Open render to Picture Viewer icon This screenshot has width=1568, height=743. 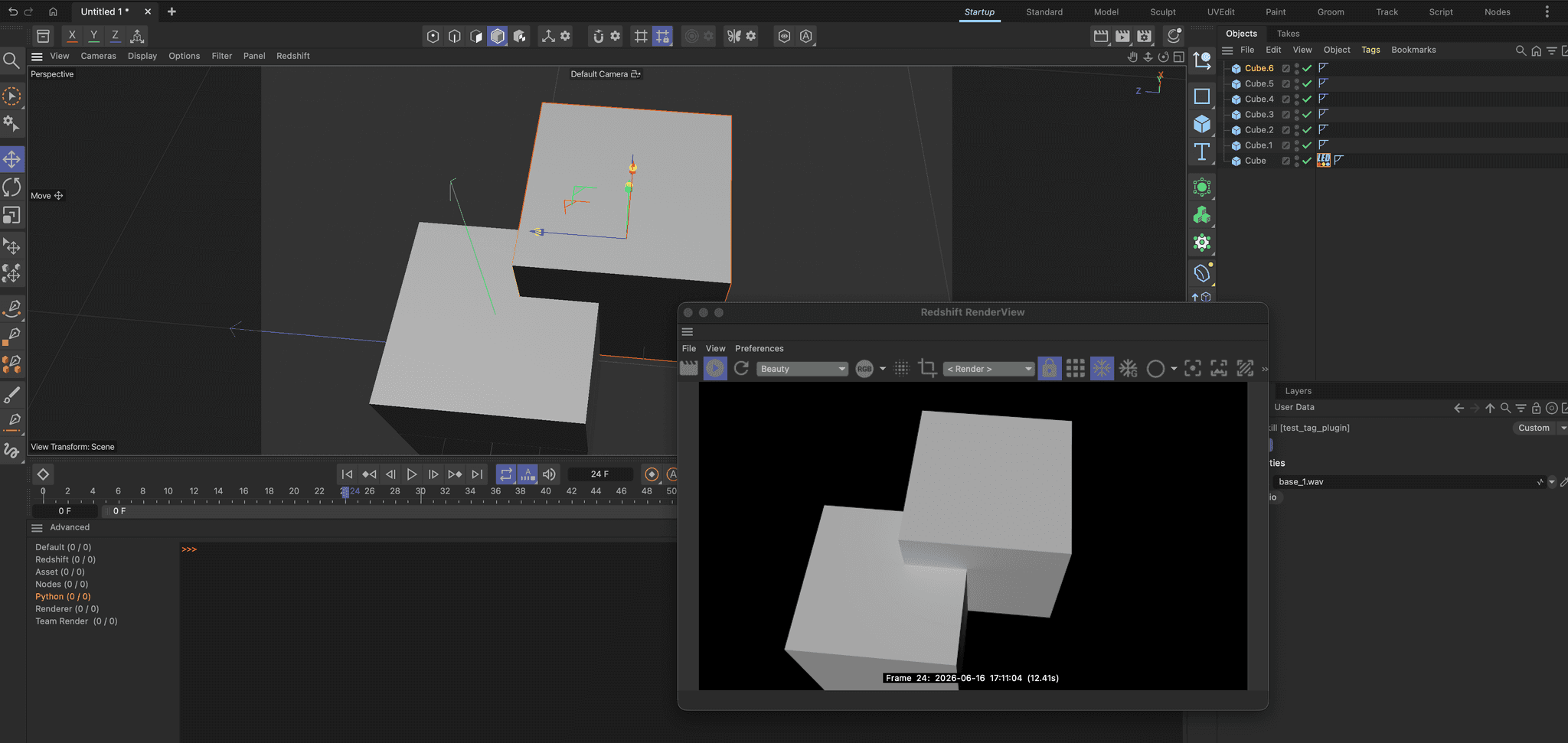tap(1122, 36)
